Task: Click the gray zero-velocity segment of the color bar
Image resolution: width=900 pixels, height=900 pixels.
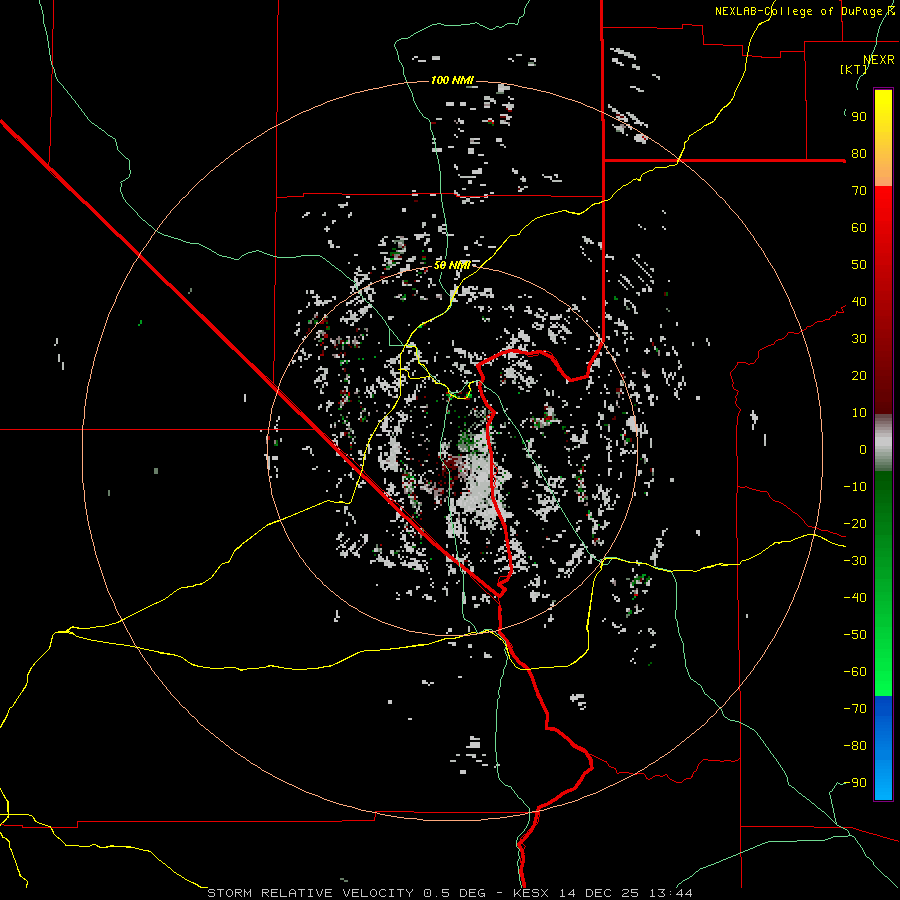Action: pos(883,443)
